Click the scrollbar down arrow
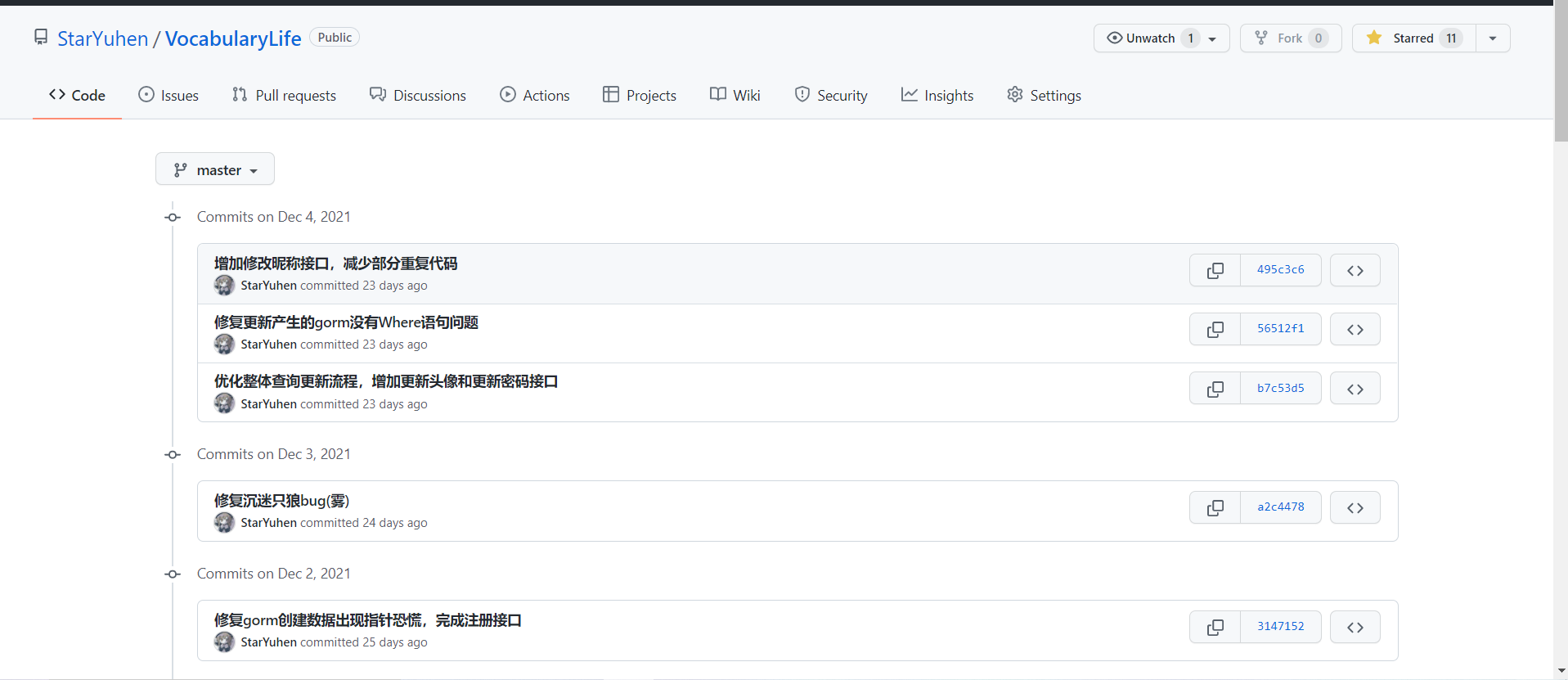The width and height of the screenshot is (1568, 680). [x=1561, y=672]
